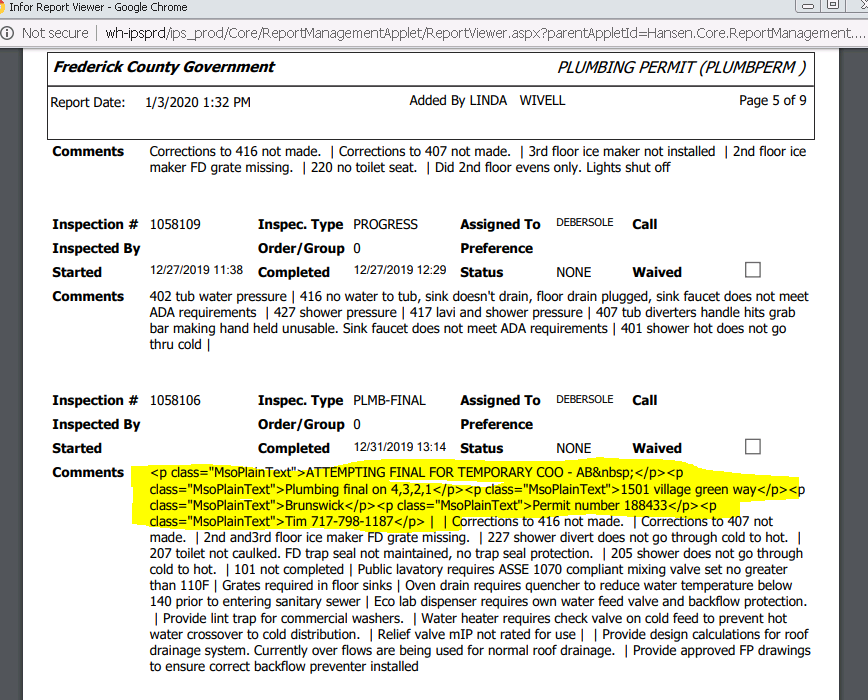868x700 pixels.
Task: Click highlighted "ATTEMPTING FINAL FOR TEMPORARY COO" text
Action: click(x=433, y=473)
